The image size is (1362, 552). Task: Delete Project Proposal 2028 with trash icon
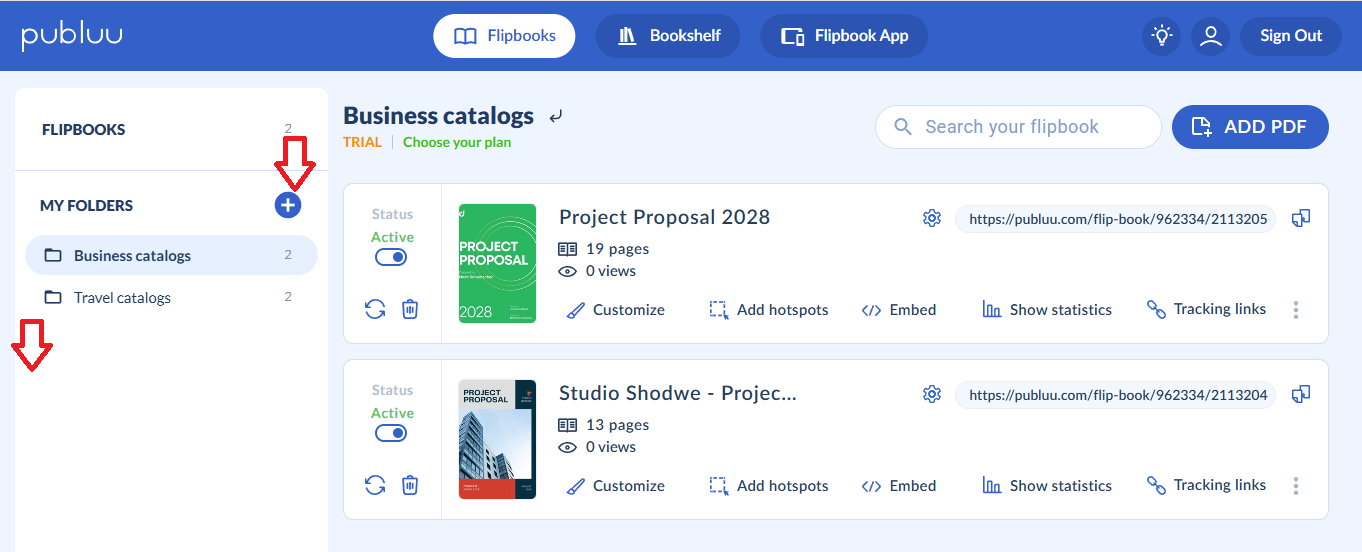point(410,309)
